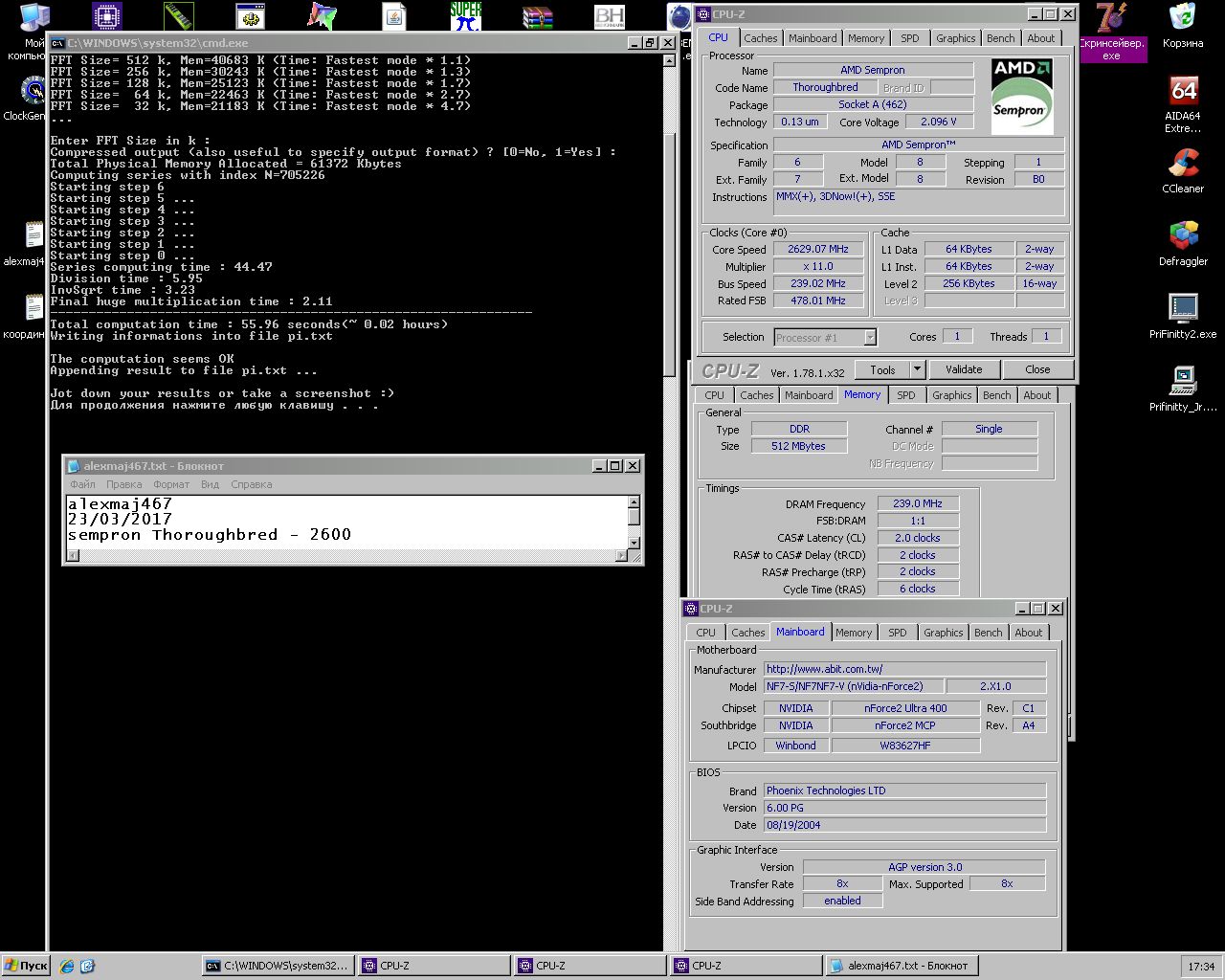Launch CCleaner from desktop

click(1183, 163)
